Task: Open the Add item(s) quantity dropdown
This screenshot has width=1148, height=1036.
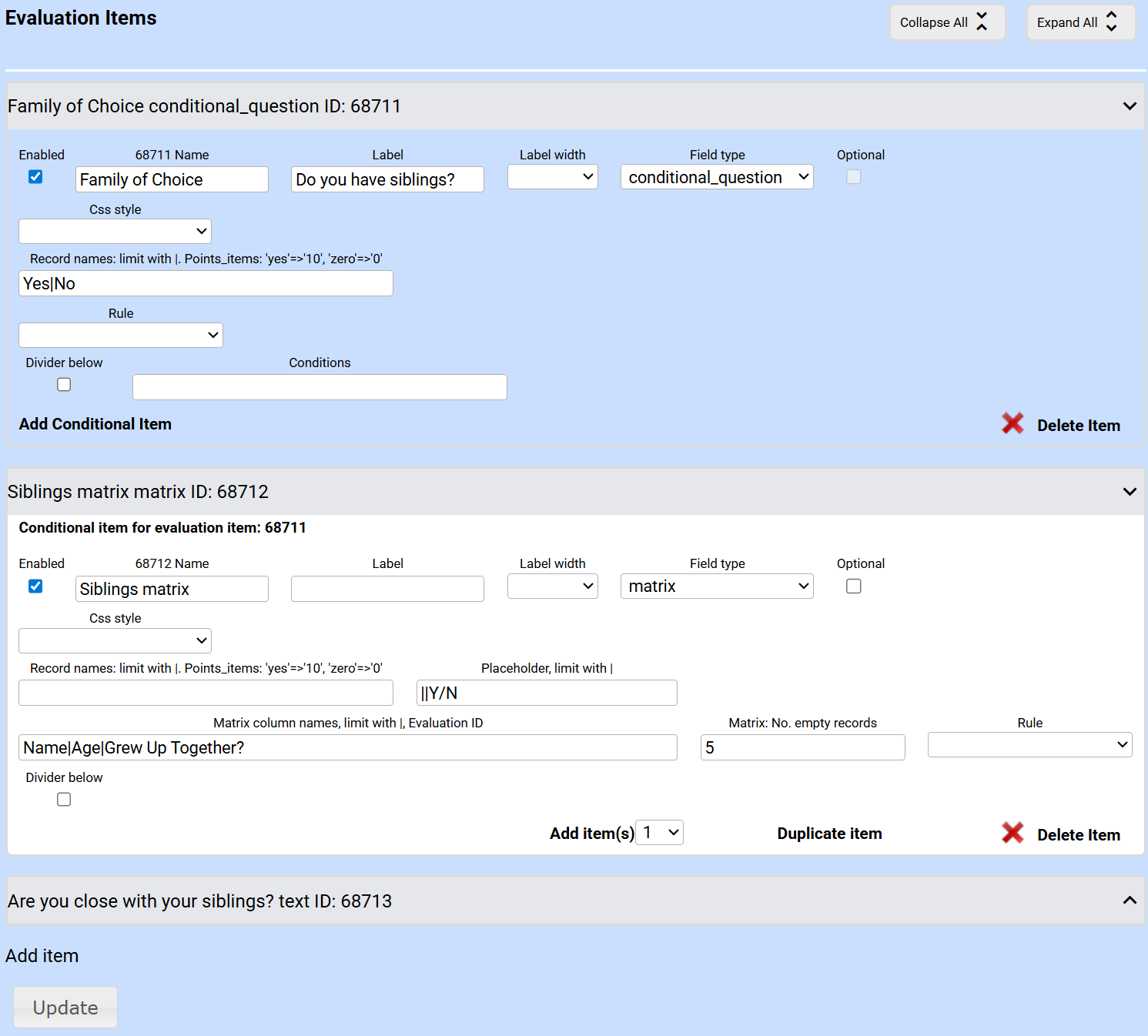Action: tap(660, 833)
